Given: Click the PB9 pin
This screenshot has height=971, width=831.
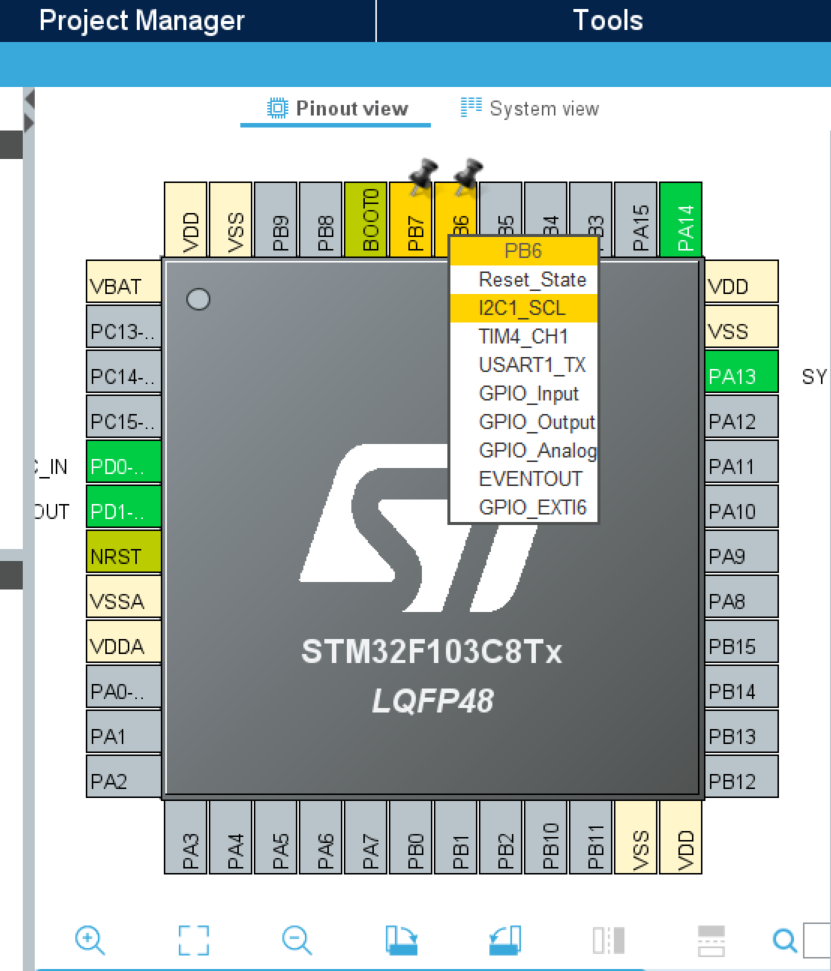Looking at the screenshot, I should [276, 220].
